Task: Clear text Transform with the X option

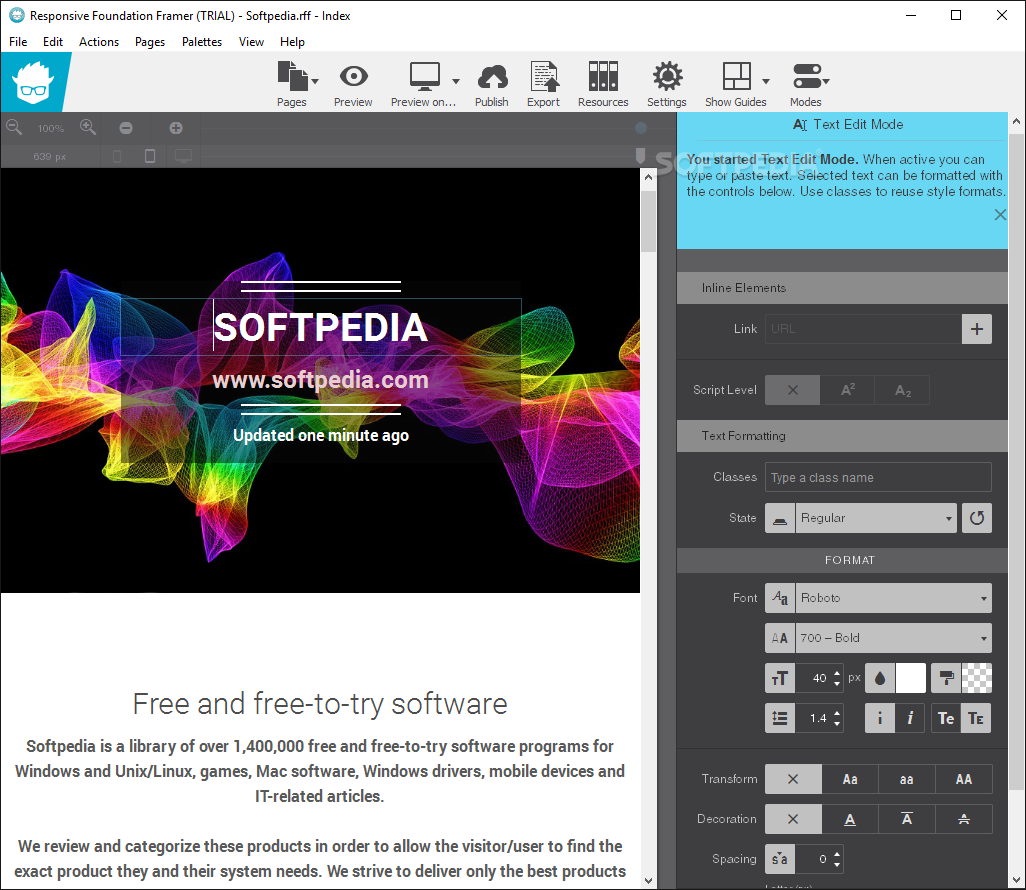Action: click(x=793, y=779)
